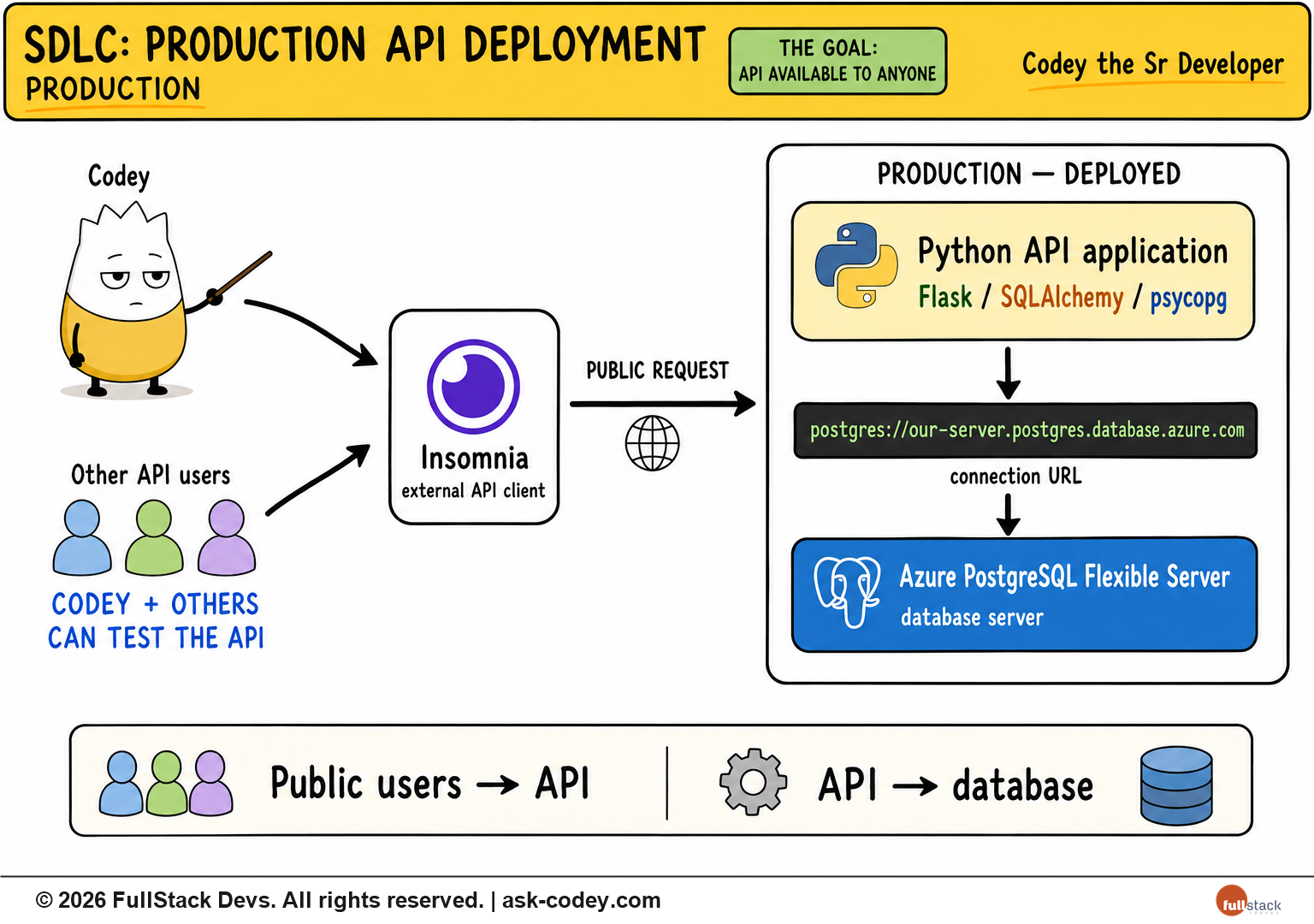Click 'Azure PostgreSQL Flexible Server' text
1314x924 pixels.
click(x=1065, y=577)
